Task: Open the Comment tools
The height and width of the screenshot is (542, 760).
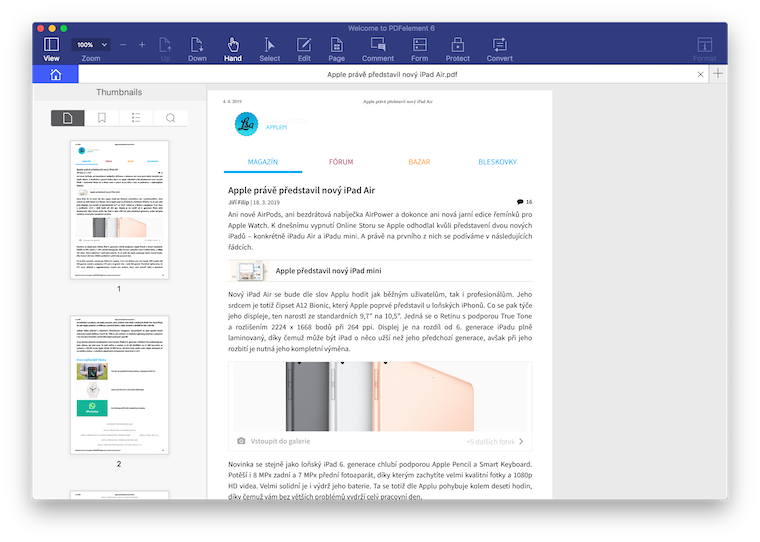Action: coord(378,49)
